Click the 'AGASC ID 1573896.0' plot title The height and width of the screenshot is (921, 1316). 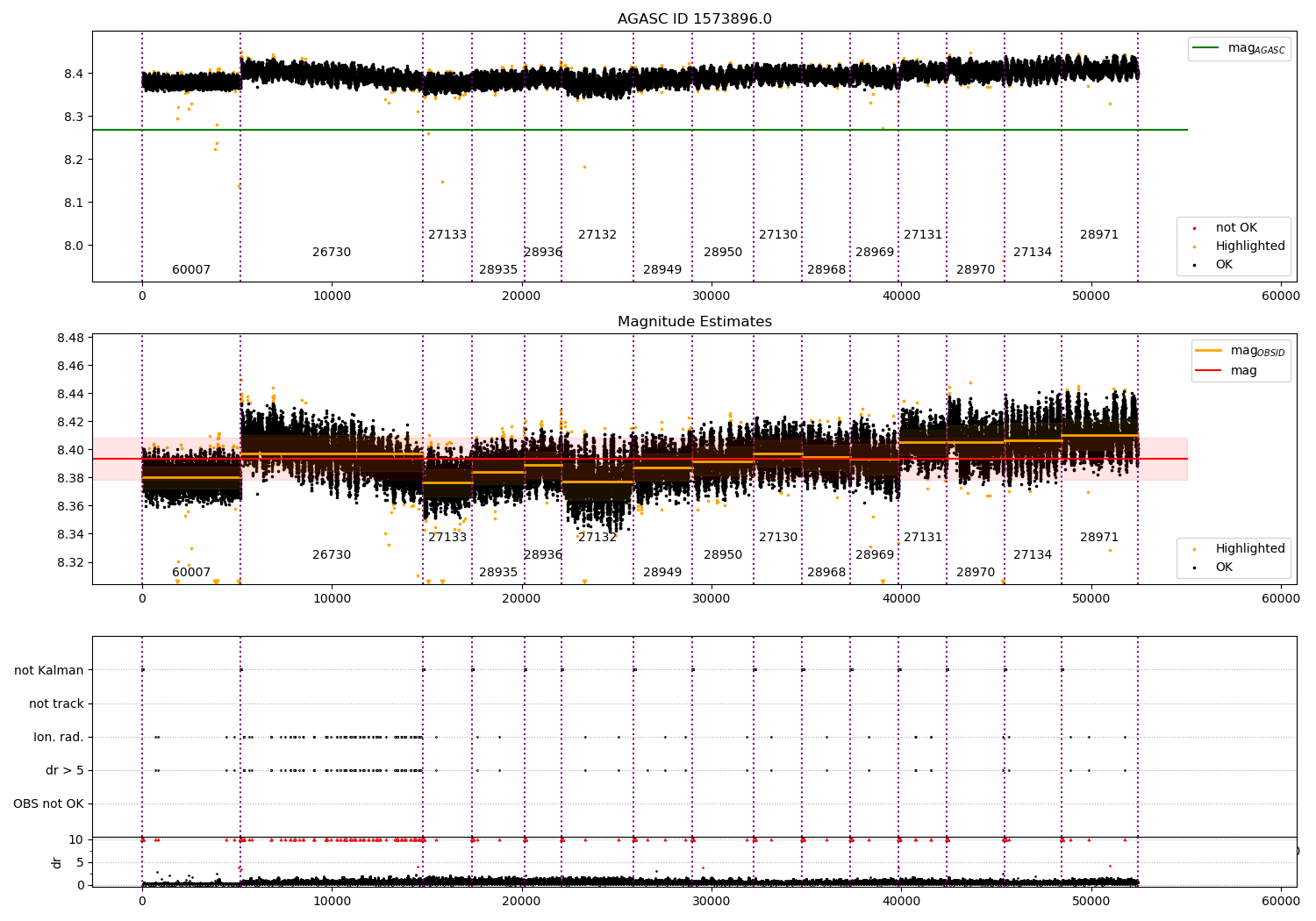click(x=694, y=19)
